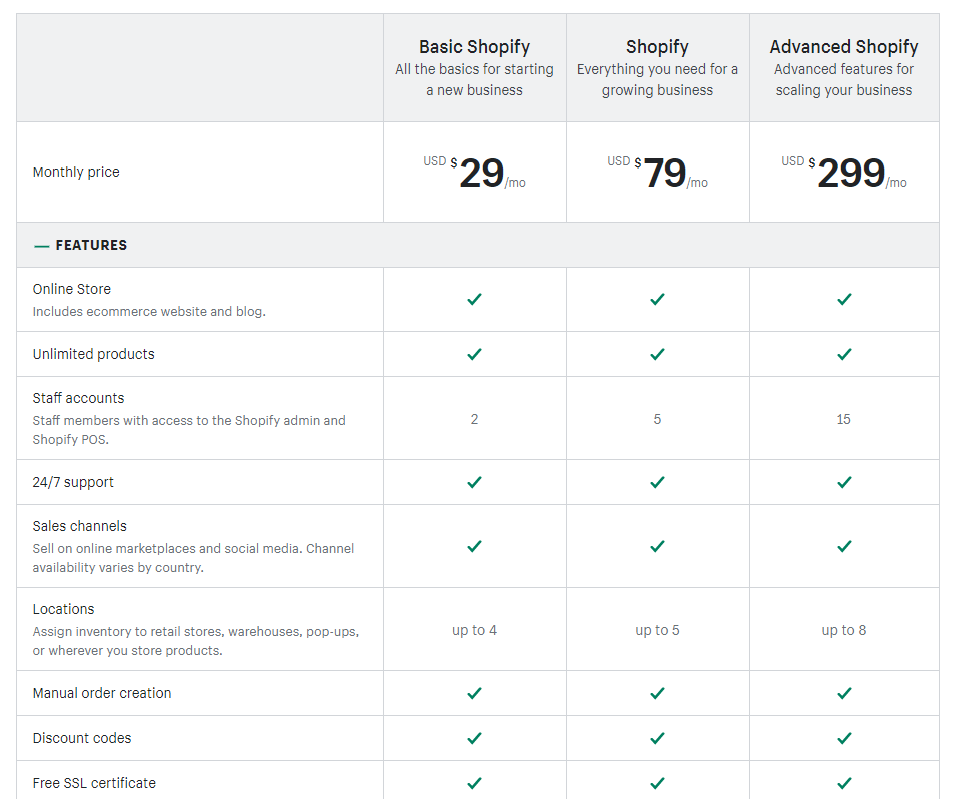Image resolution: width=965 pixels, height=799 pixels.
Task: Click Free SSL certificate checkmark under Basic Shopify
Action: [x=474, y=783]
